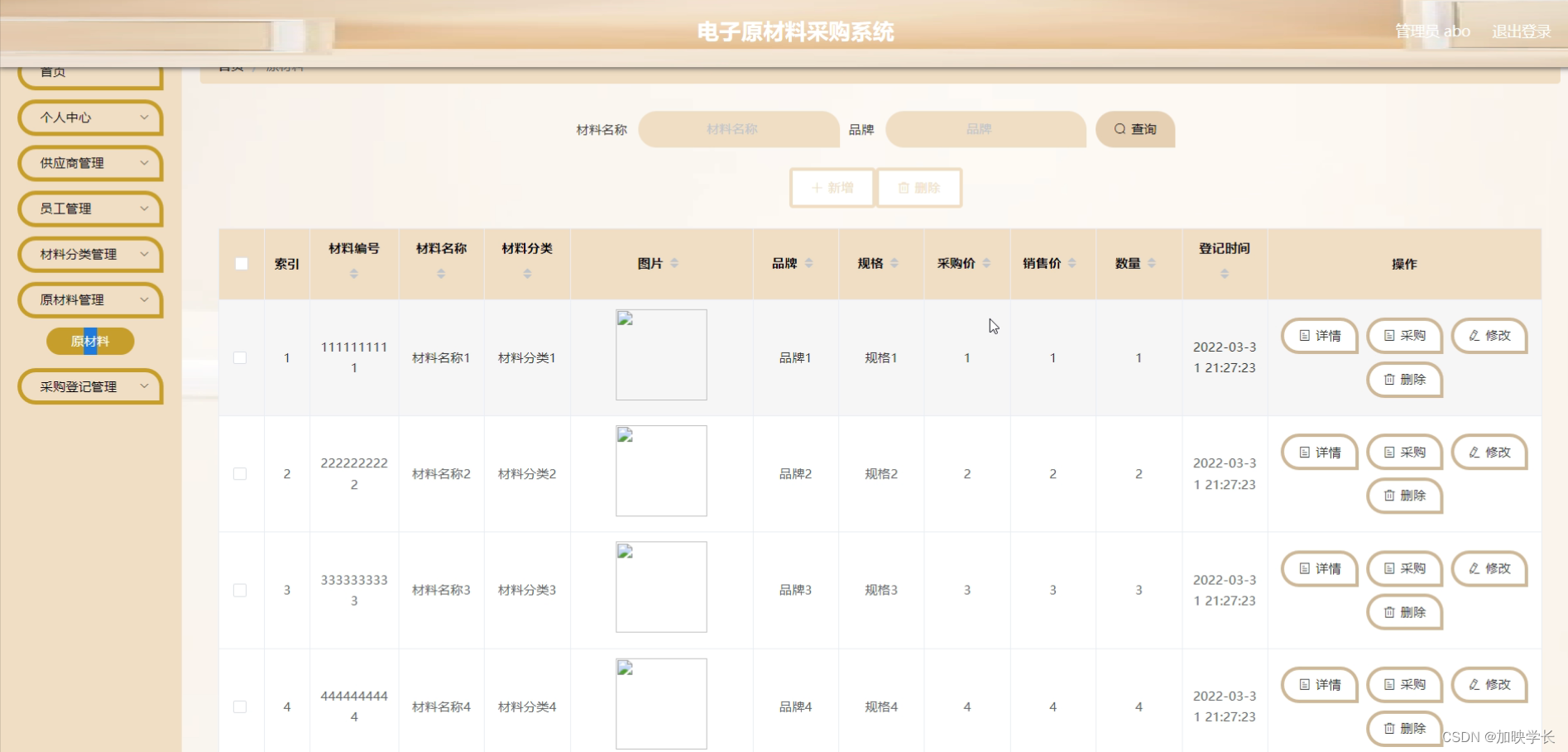
Task: Check the row checkbox for 材料名称1
Action: [x=241, y=357]
